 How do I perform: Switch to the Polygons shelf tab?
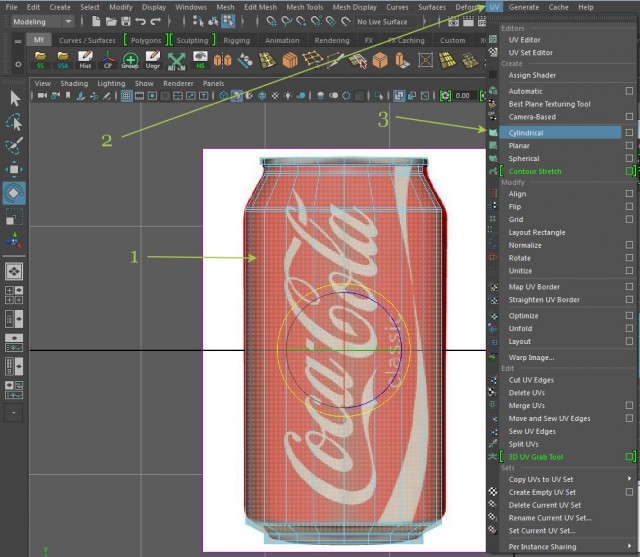point(145,41)
